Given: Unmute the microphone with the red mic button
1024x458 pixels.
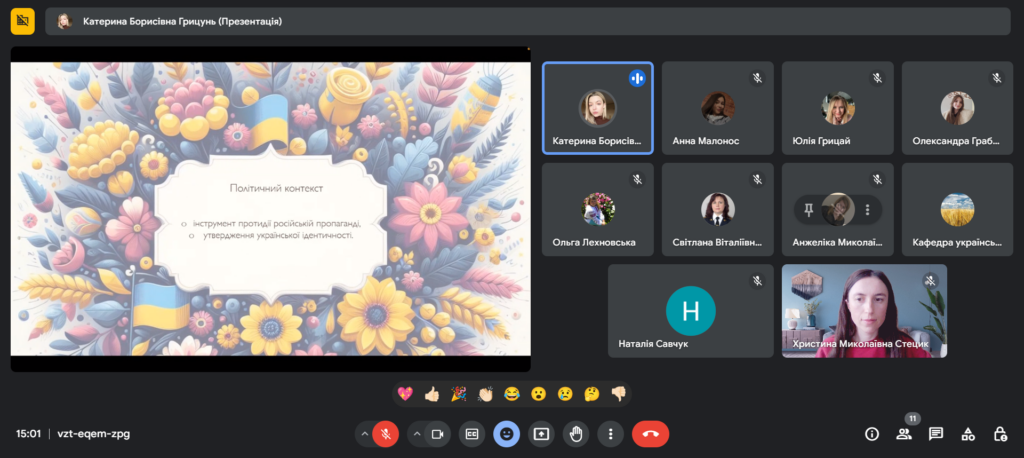Looking at the screenshot, I should coord(385,434).
